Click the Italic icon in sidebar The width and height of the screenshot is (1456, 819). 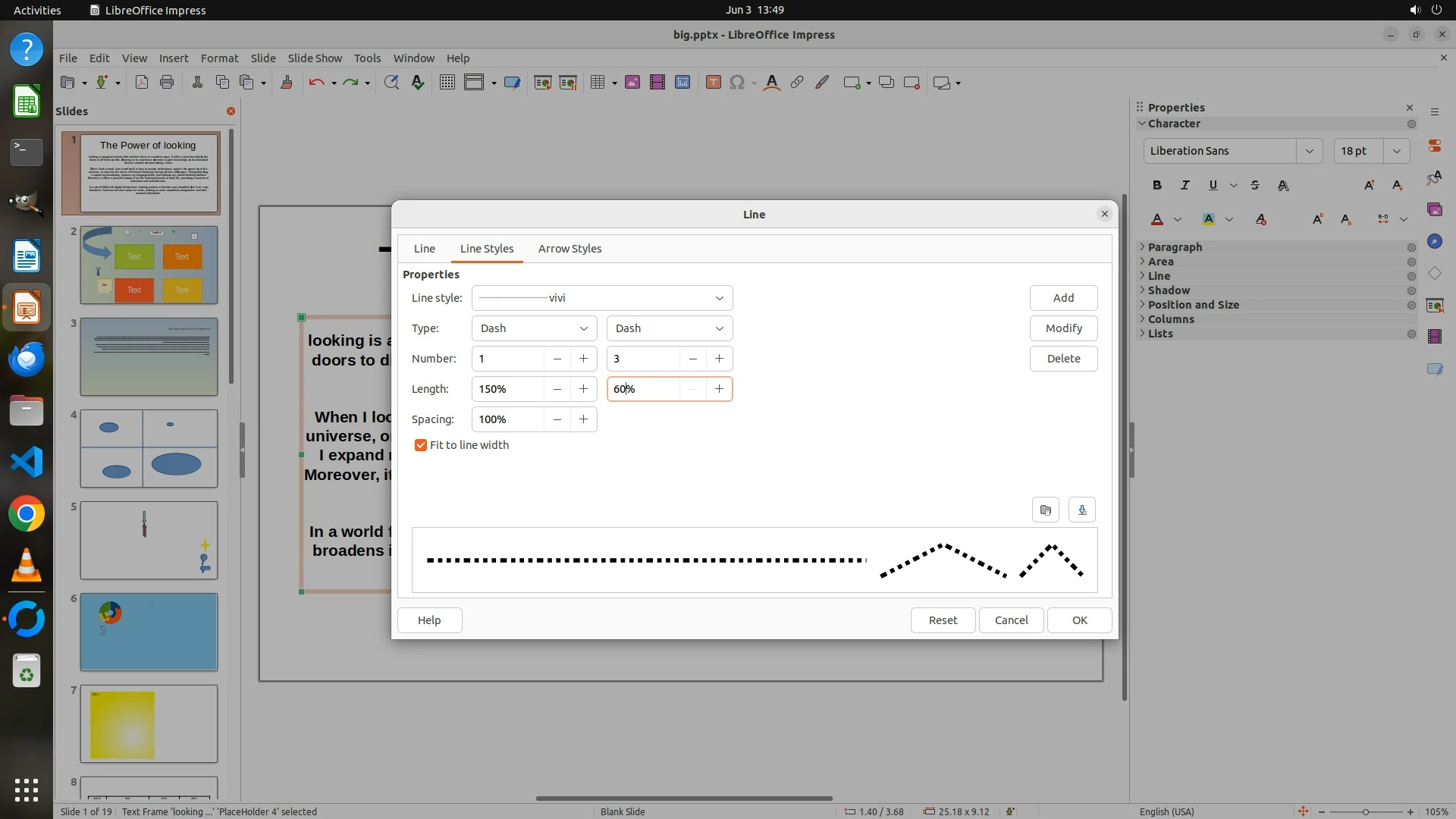click(1185, 185)
